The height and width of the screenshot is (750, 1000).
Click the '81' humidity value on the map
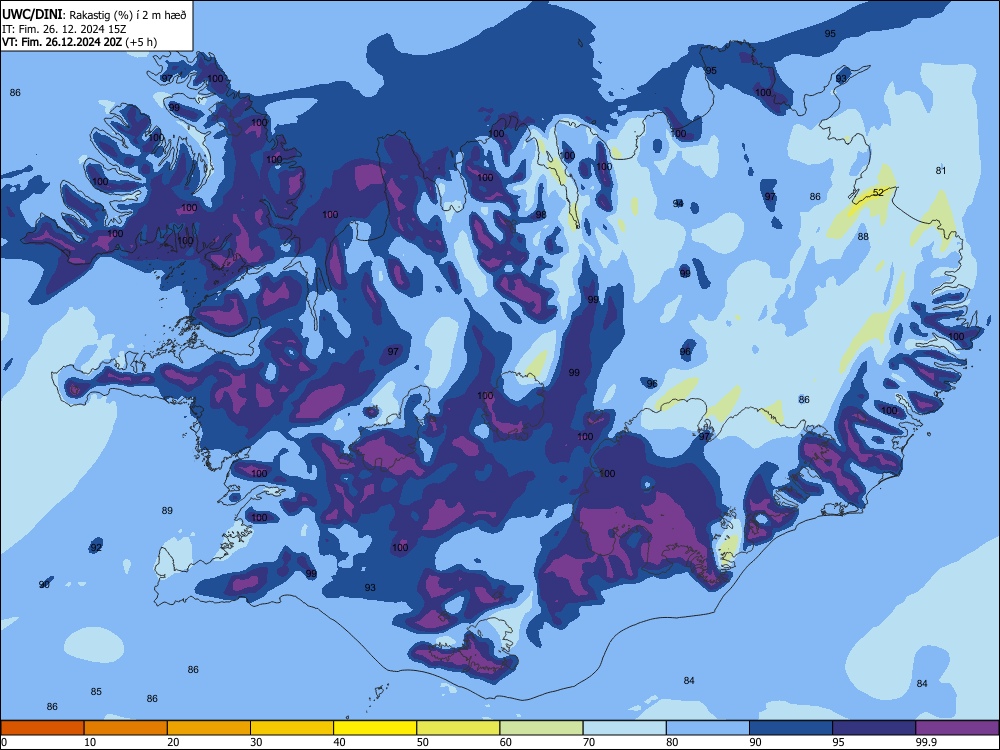941,170
